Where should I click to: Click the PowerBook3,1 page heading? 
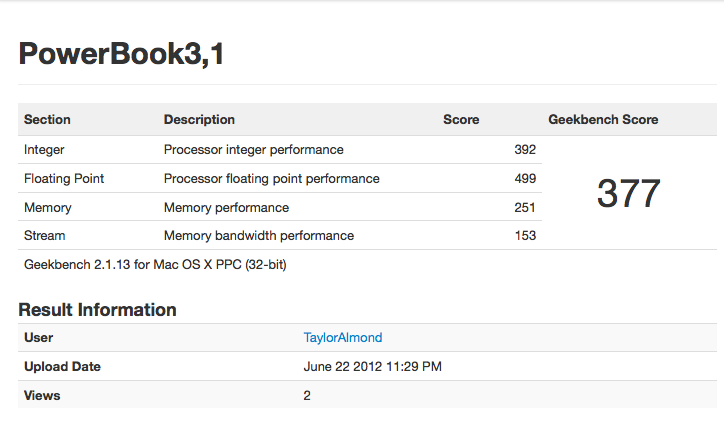[121, 54]
